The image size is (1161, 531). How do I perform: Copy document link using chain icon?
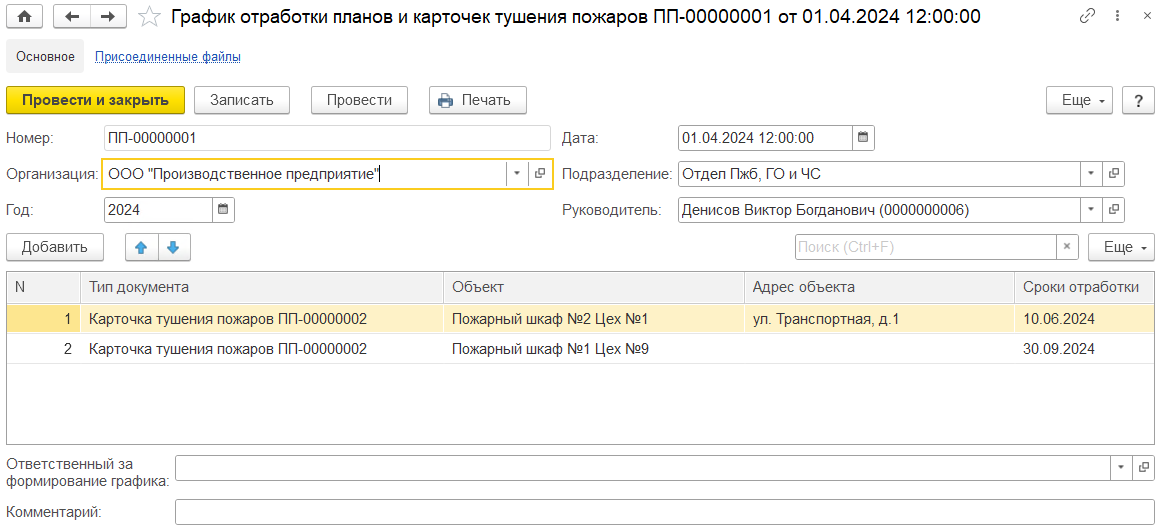[x=1088, y=16]
